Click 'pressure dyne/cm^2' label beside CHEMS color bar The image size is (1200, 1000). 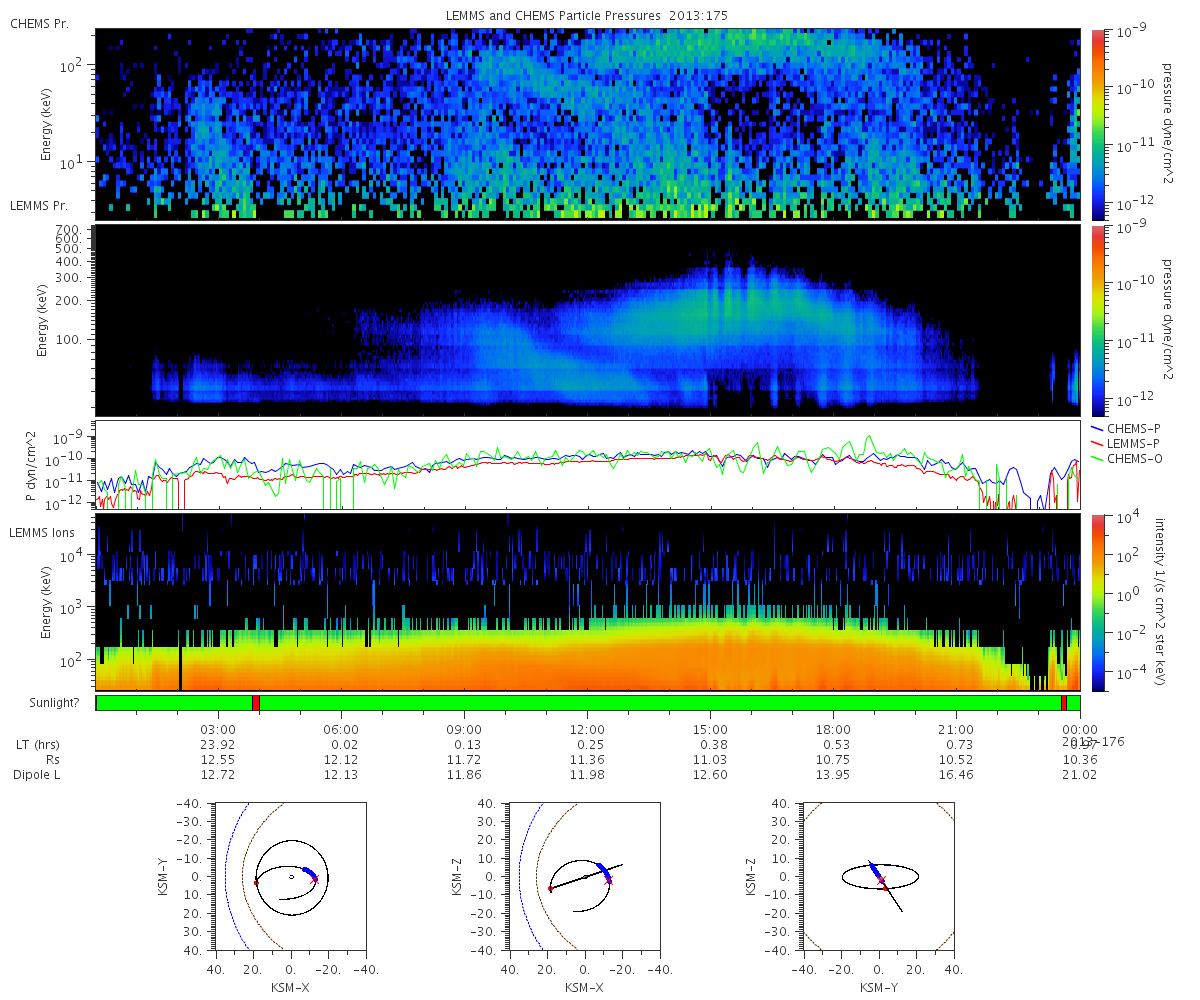(x=1166, y=124)
